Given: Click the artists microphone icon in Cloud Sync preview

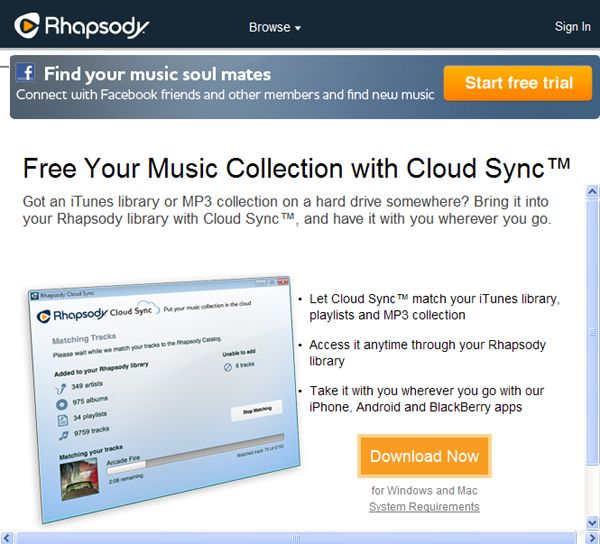Looking at the screenshot, I should point(61,389).
